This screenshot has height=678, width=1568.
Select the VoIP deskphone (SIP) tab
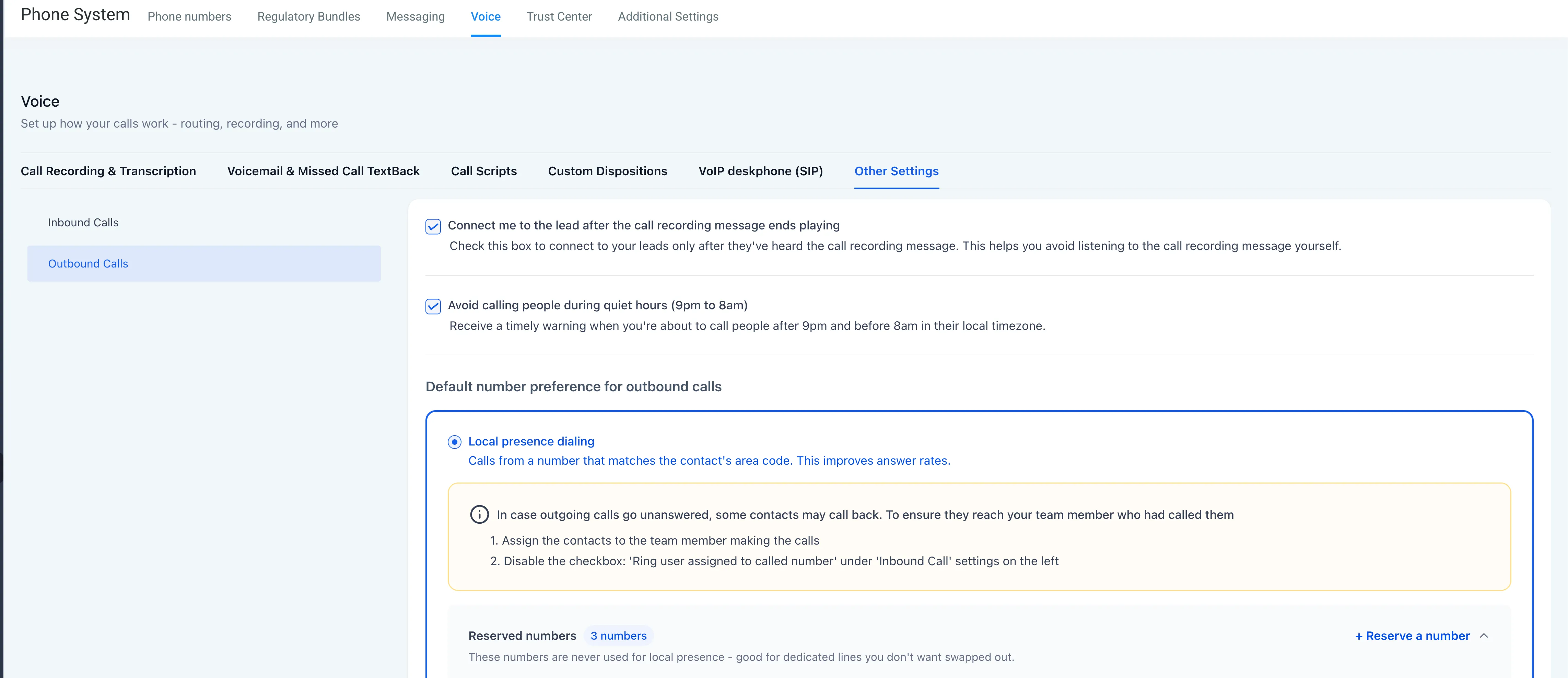760,171
